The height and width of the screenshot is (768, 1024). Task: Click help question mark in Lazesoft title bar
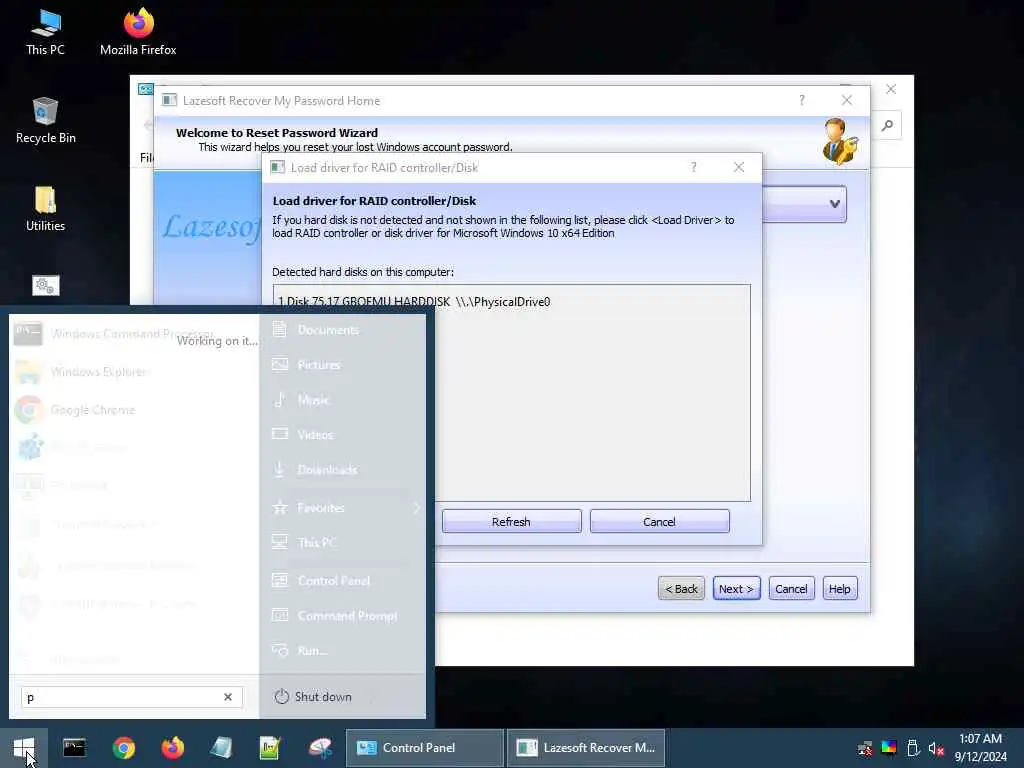(x=801, y=101)
